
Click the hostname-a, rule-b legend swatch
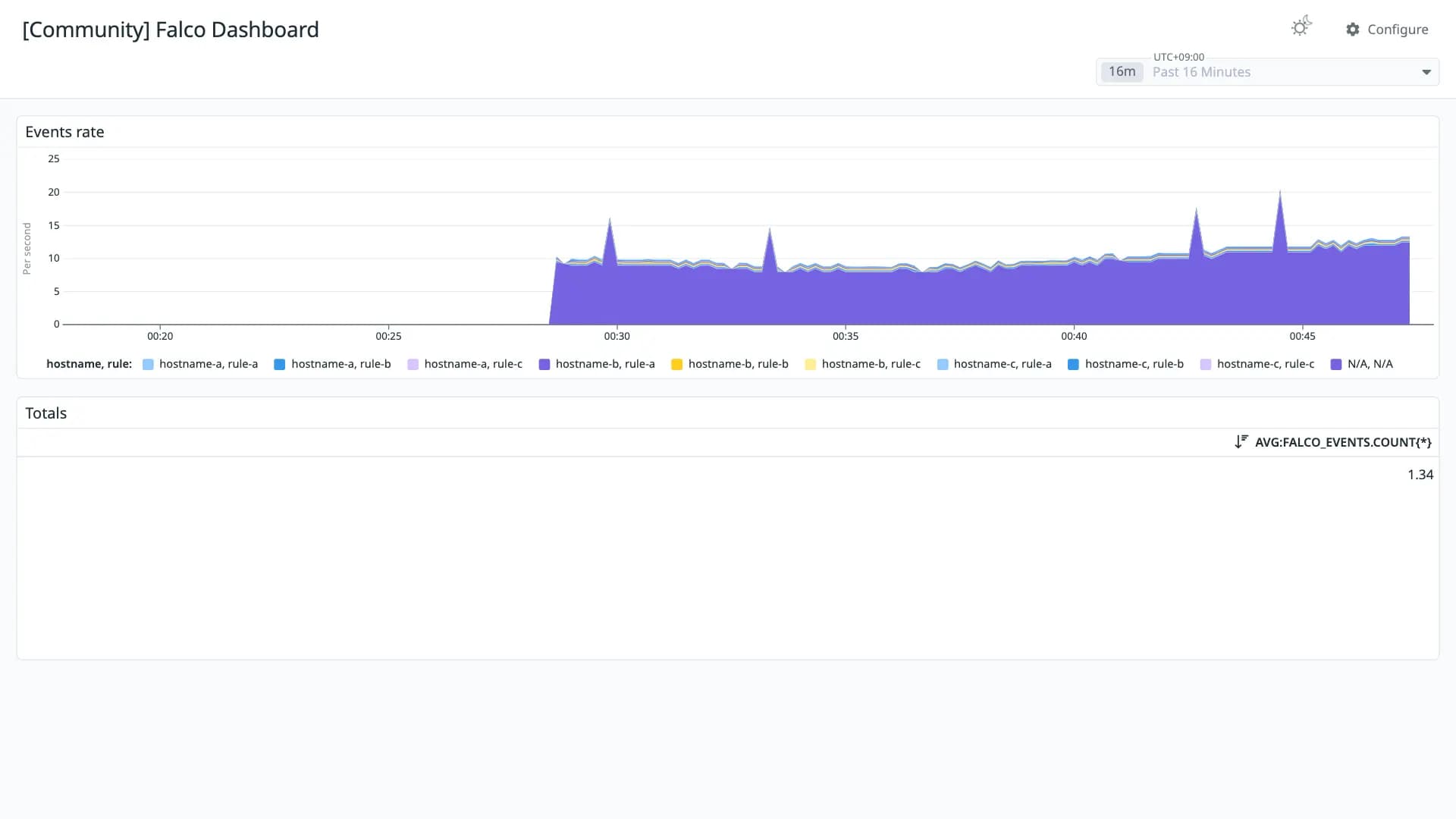pyautogui.click(x=279, y=365)
